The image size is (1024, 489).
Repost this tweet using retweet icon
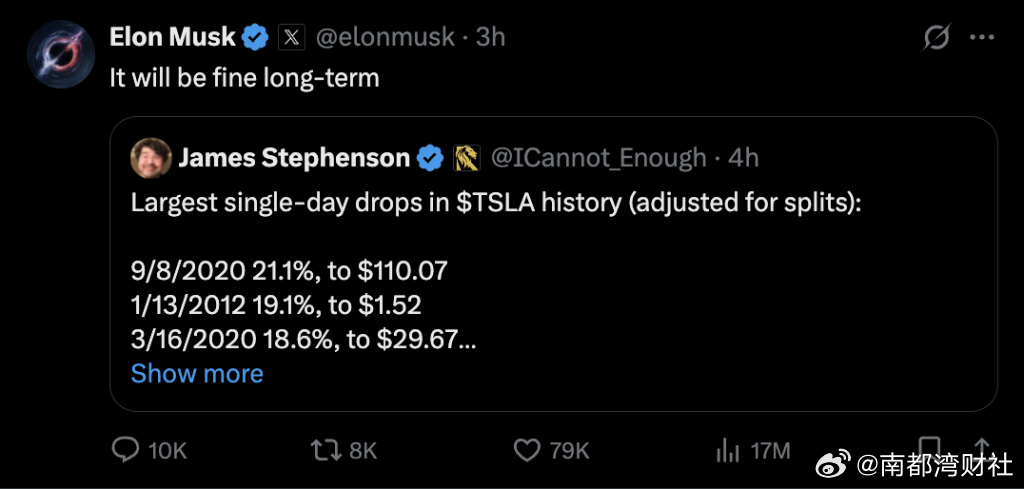pyautogui.click(x=326, y=450)
